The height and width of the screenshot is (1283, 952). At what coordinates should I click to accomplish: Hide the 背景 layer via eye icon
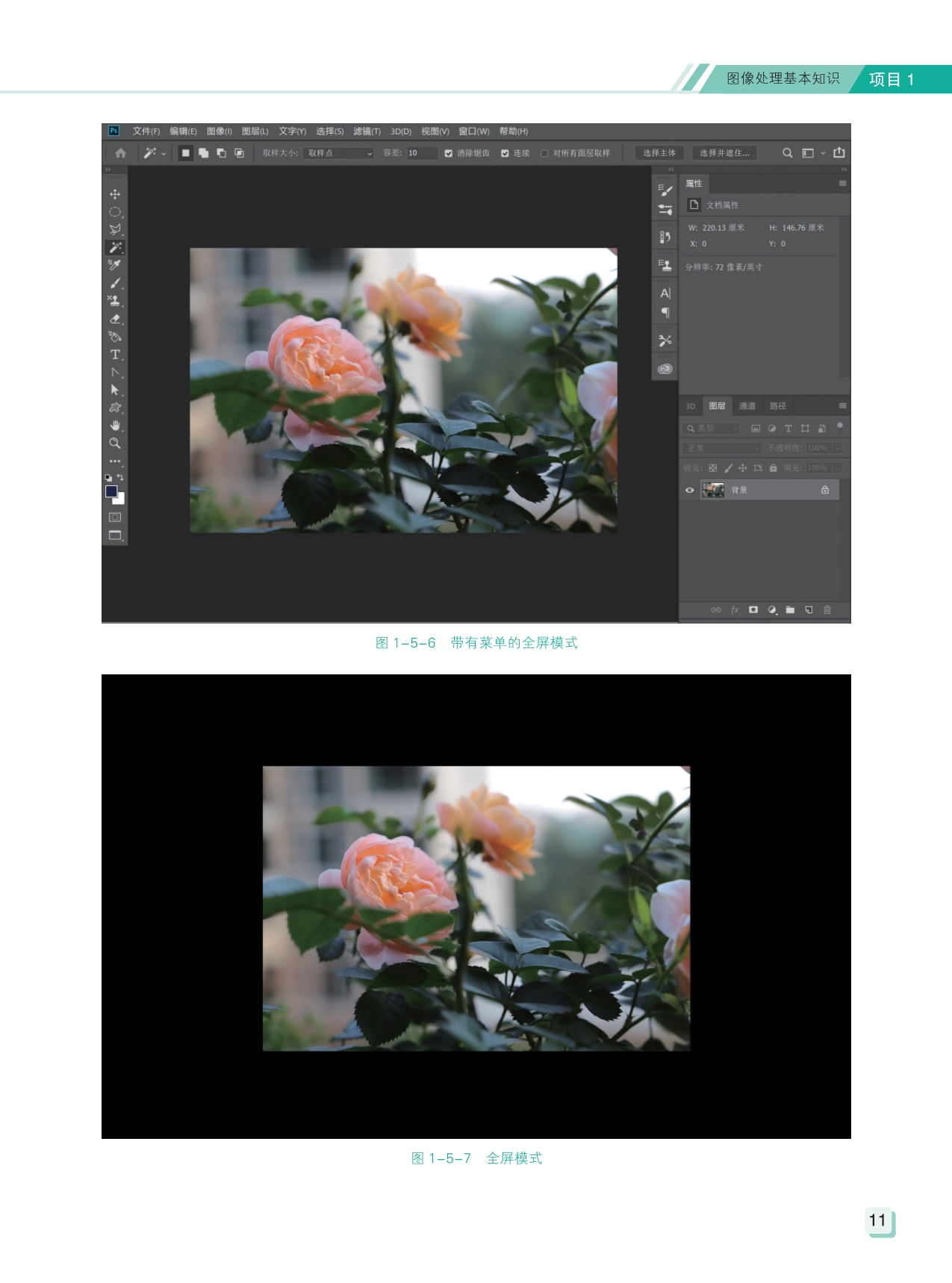point(689,491)
